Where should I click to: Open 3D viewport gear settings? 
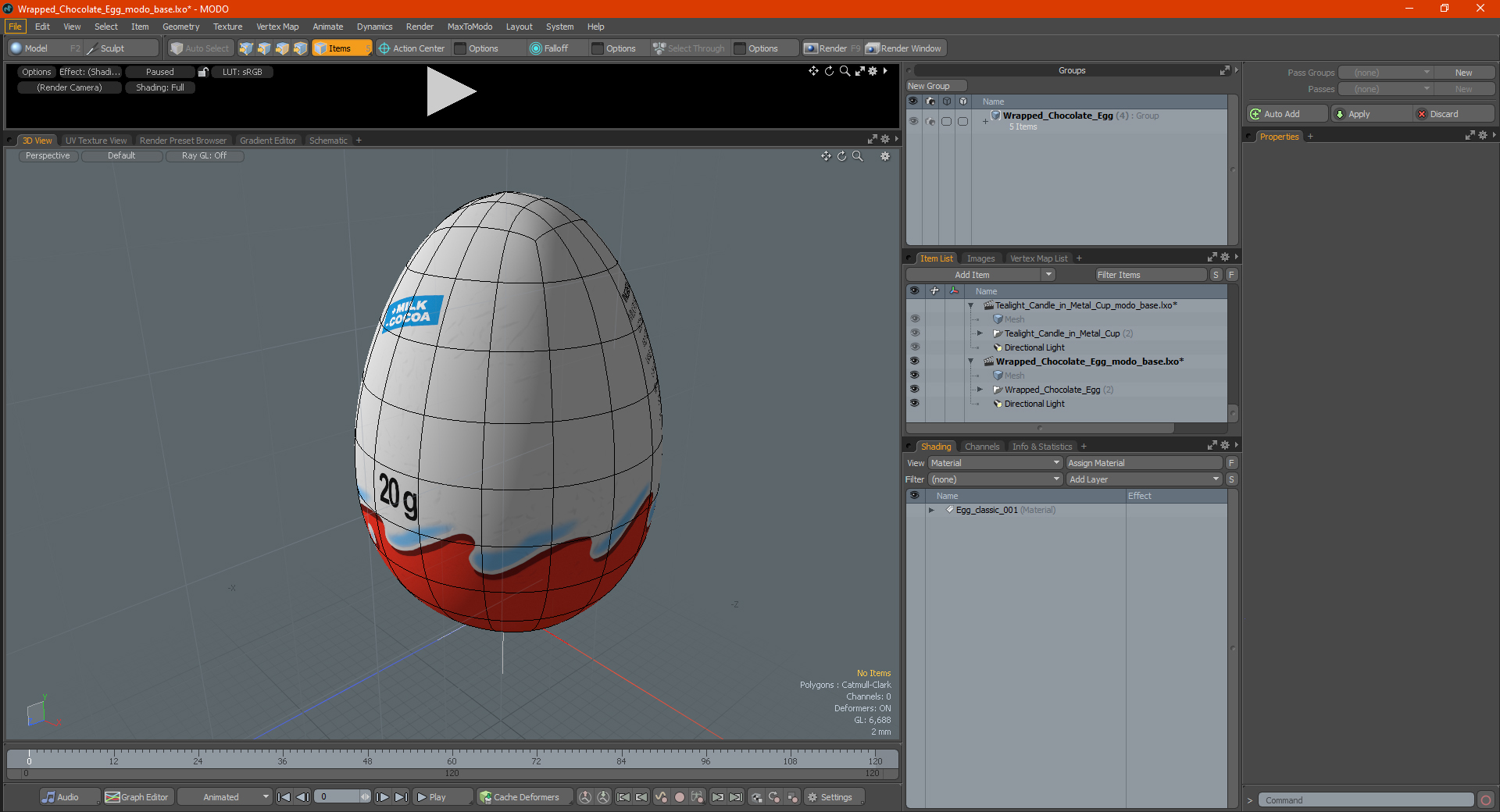pyautogui.click(x=885, y=156)
